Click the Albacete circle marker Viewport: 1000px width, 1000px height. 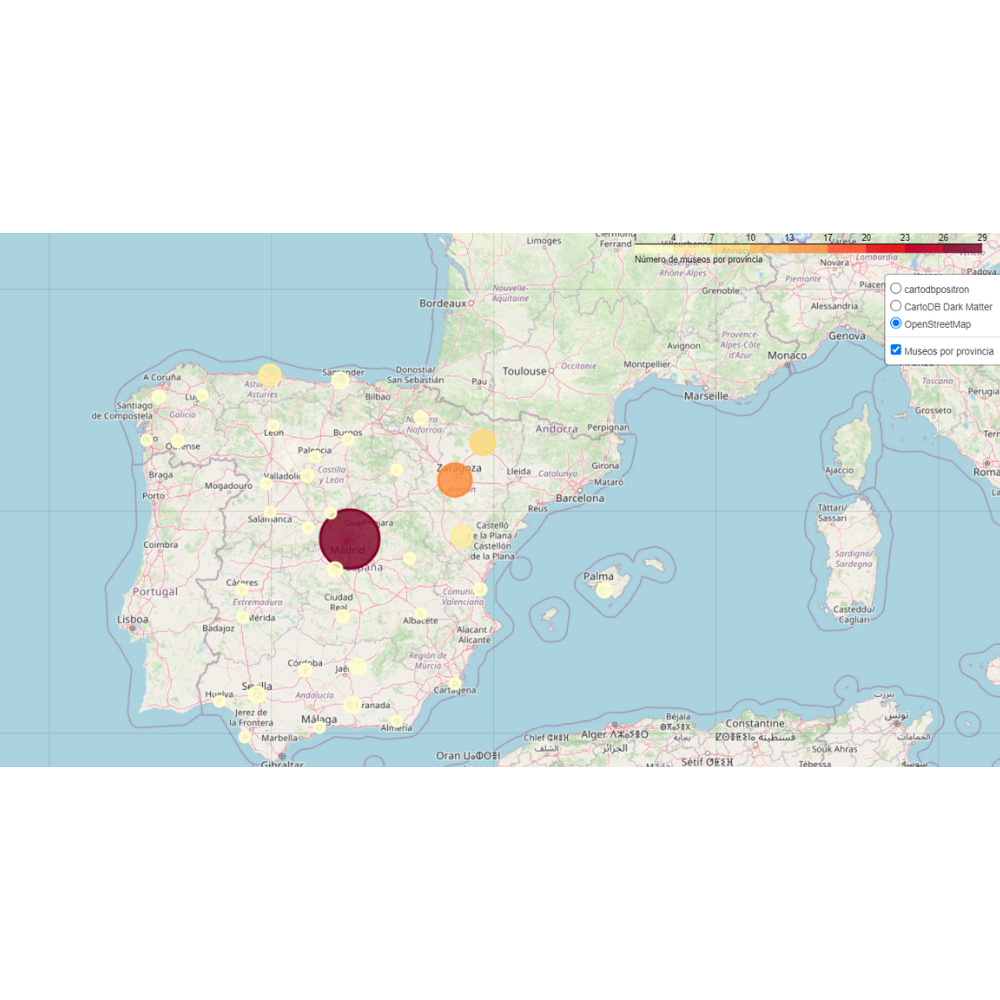point(421,614)
